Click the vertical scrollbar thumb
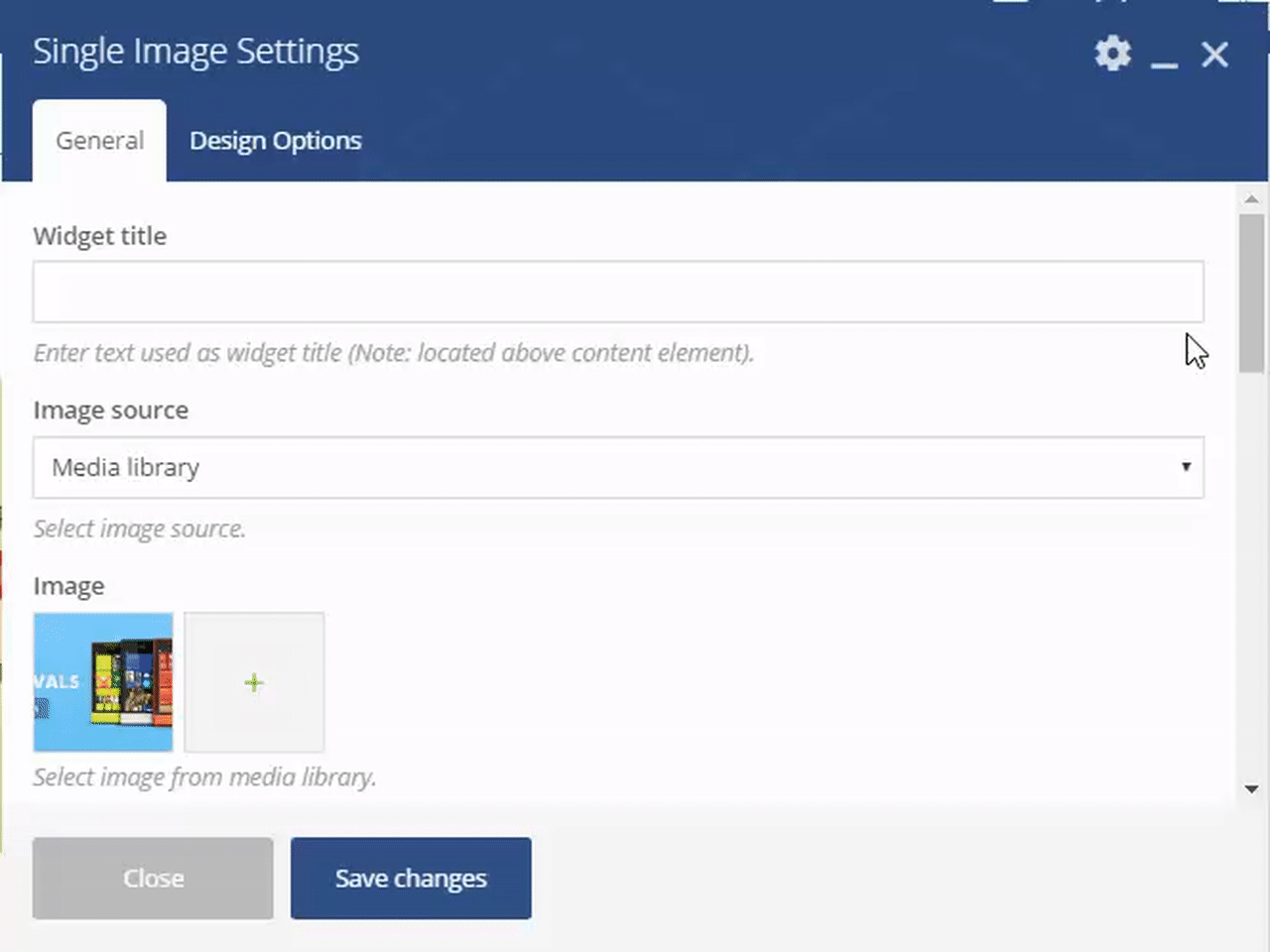Viewport: 1270px width, 952px height. click(x=1251, y=293)
